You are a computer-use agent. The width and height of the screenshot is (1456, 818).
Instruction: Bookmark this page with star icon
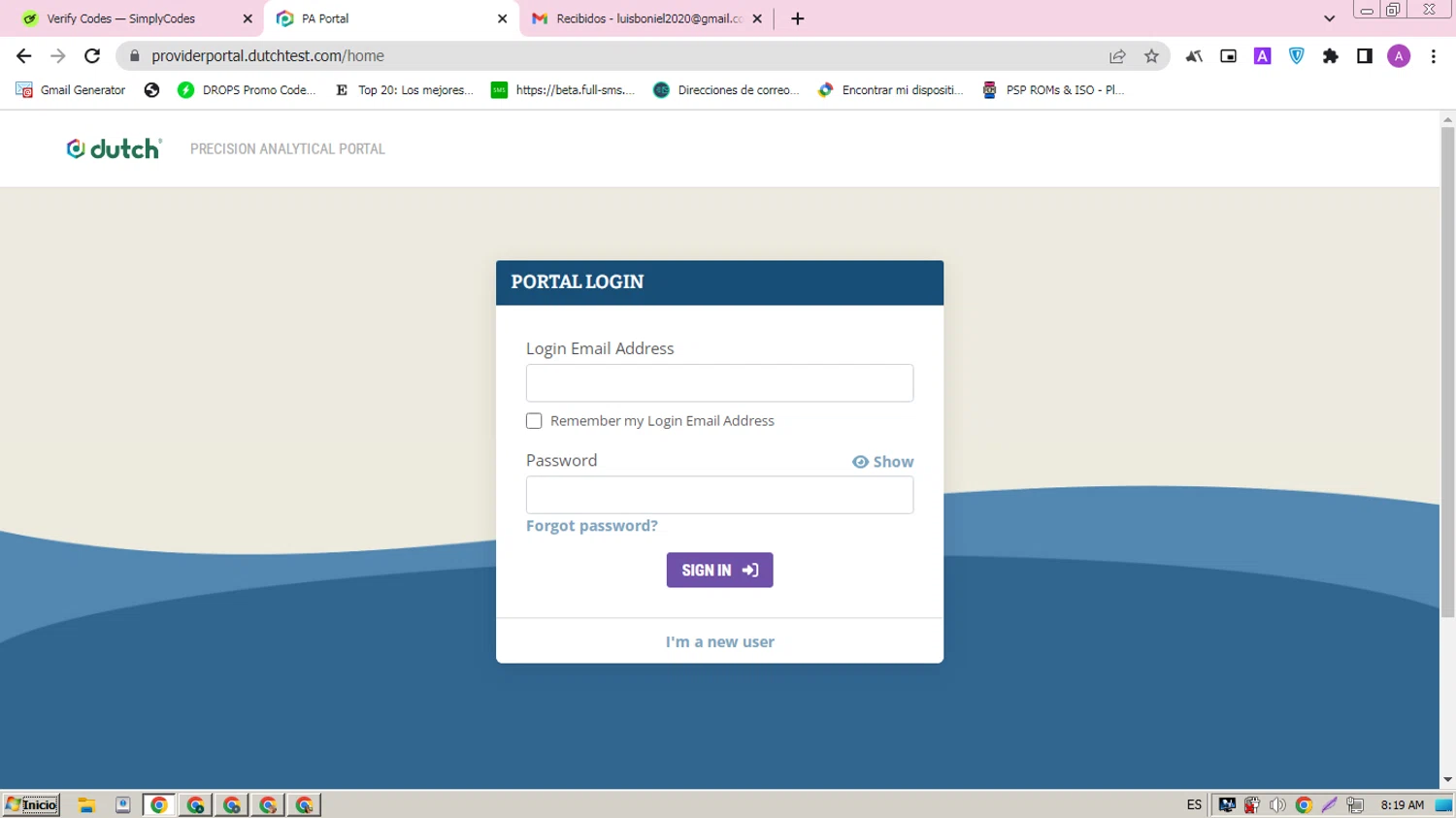pos(1151,56)
